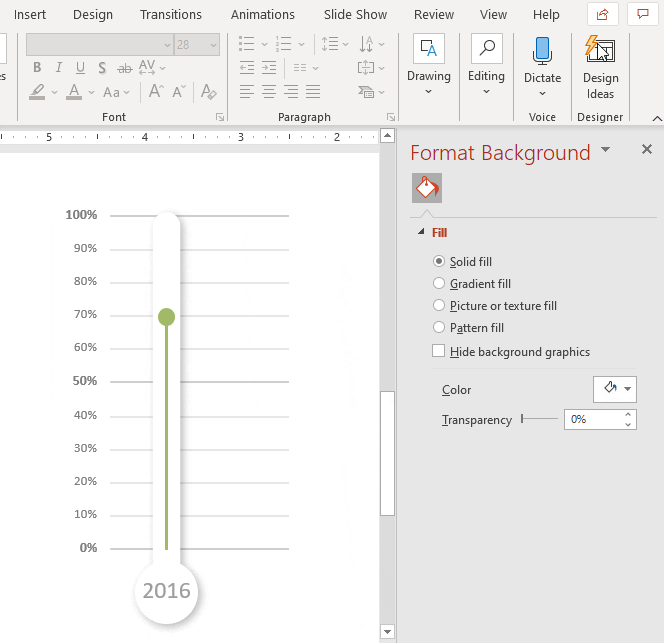Click Design Ideas button
664x643 pixels.
[600, 67]
